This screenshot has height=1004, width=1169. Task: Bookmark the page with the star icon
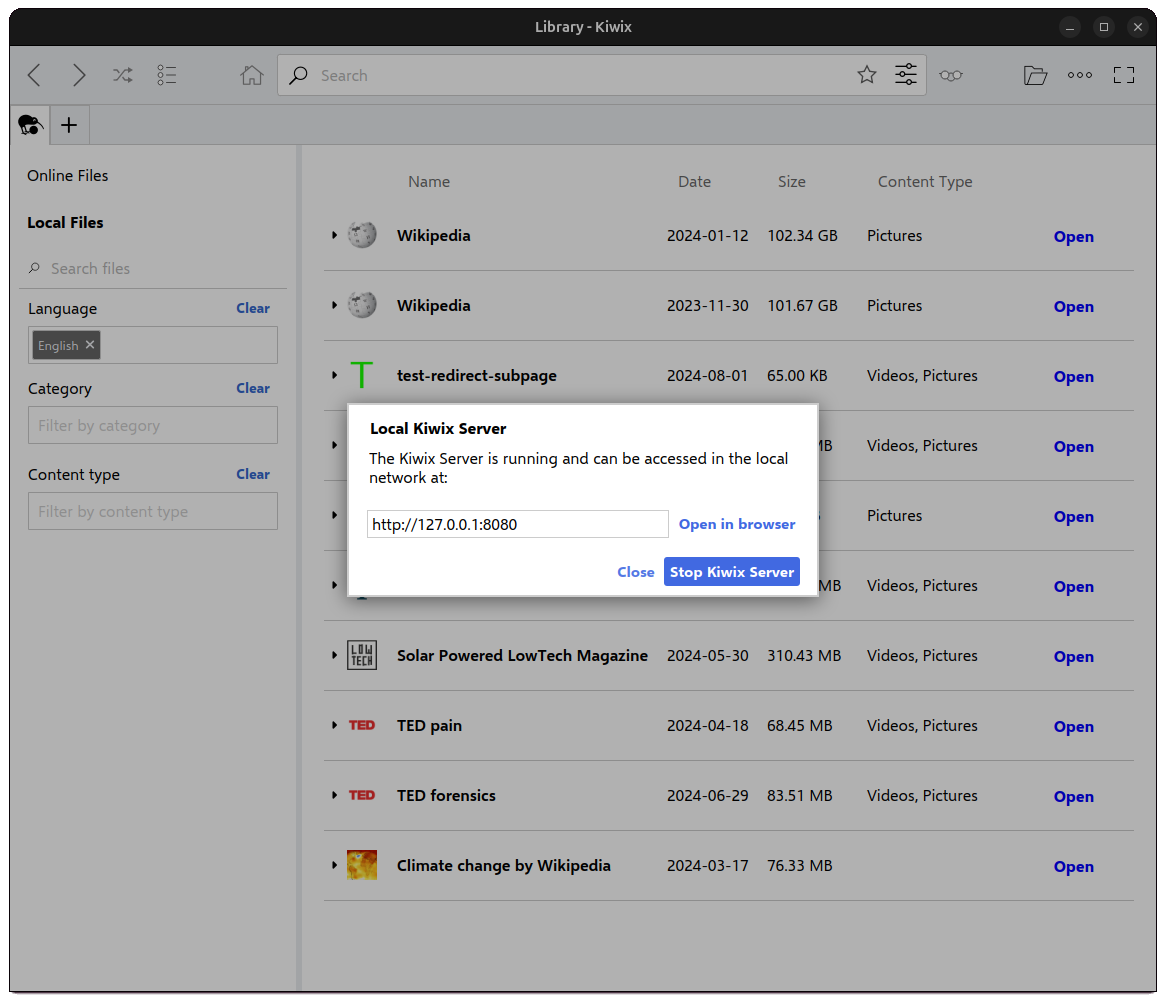[867, 75]
